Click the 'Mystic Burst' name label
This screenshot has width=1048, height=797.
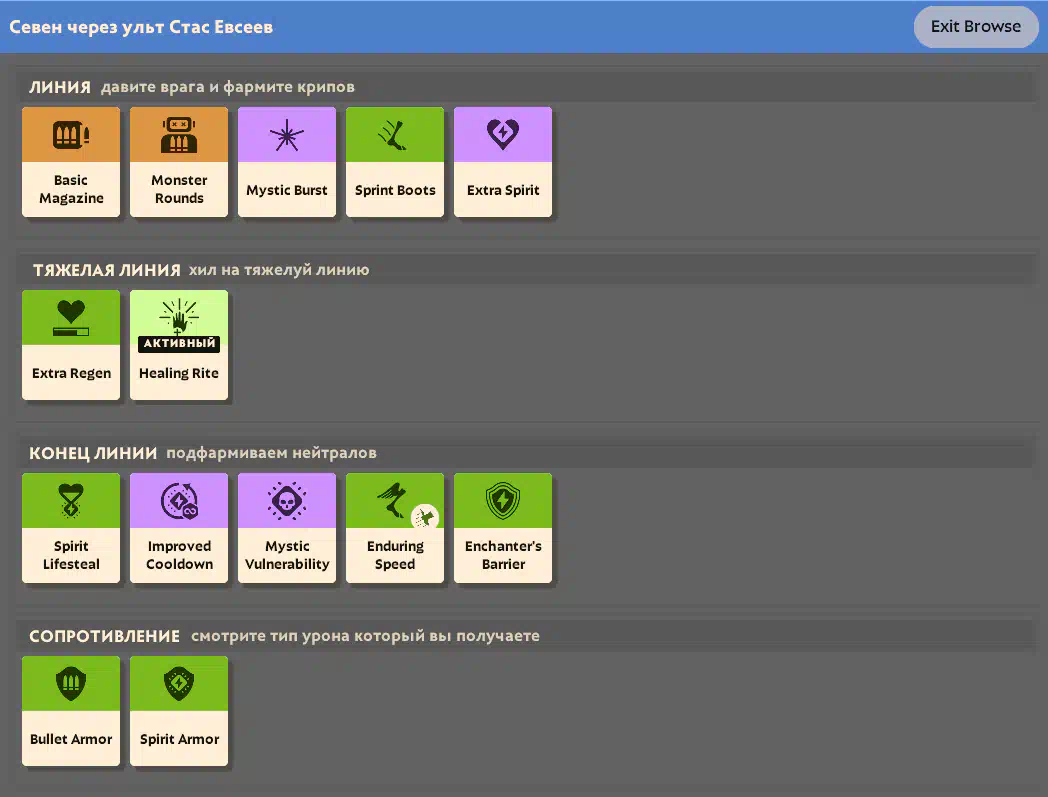(x=287, y=190)
